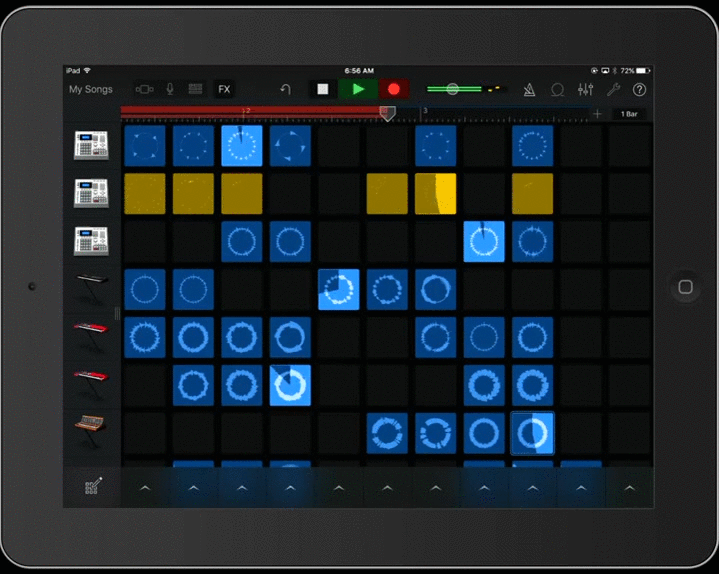Open help question mark icon
This screenshot has width=719, height=574.
639,89
